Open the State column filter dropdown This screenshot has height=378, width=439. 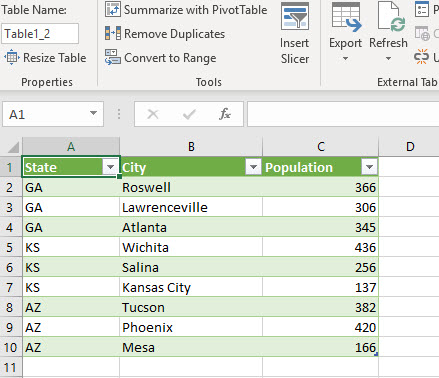coord(110,167)
